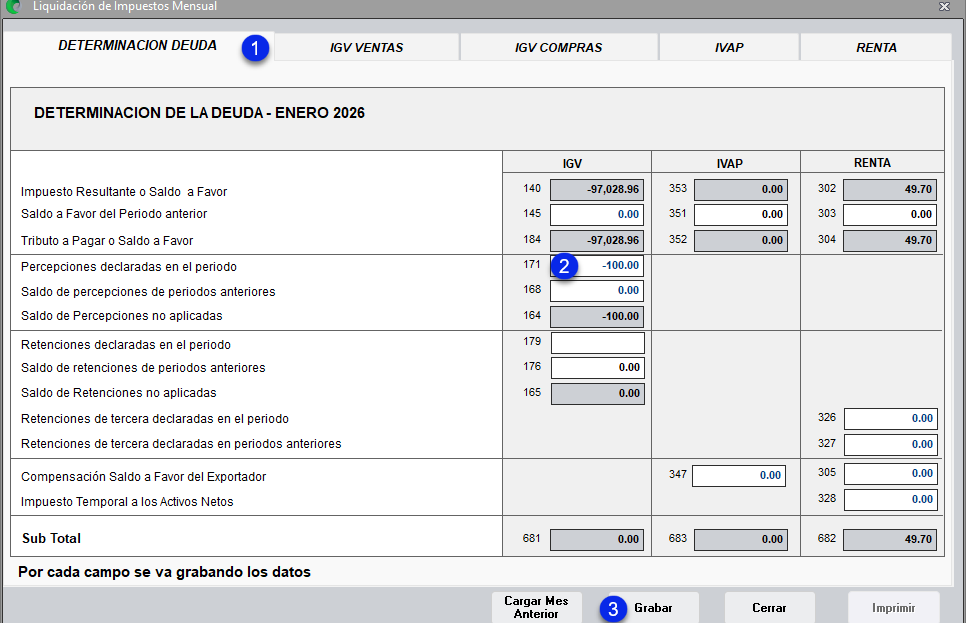This screenshot has width=966, height=623.
Task: Click 'Retenciones declaradas en el periodo' label
Action: point(126,345)
